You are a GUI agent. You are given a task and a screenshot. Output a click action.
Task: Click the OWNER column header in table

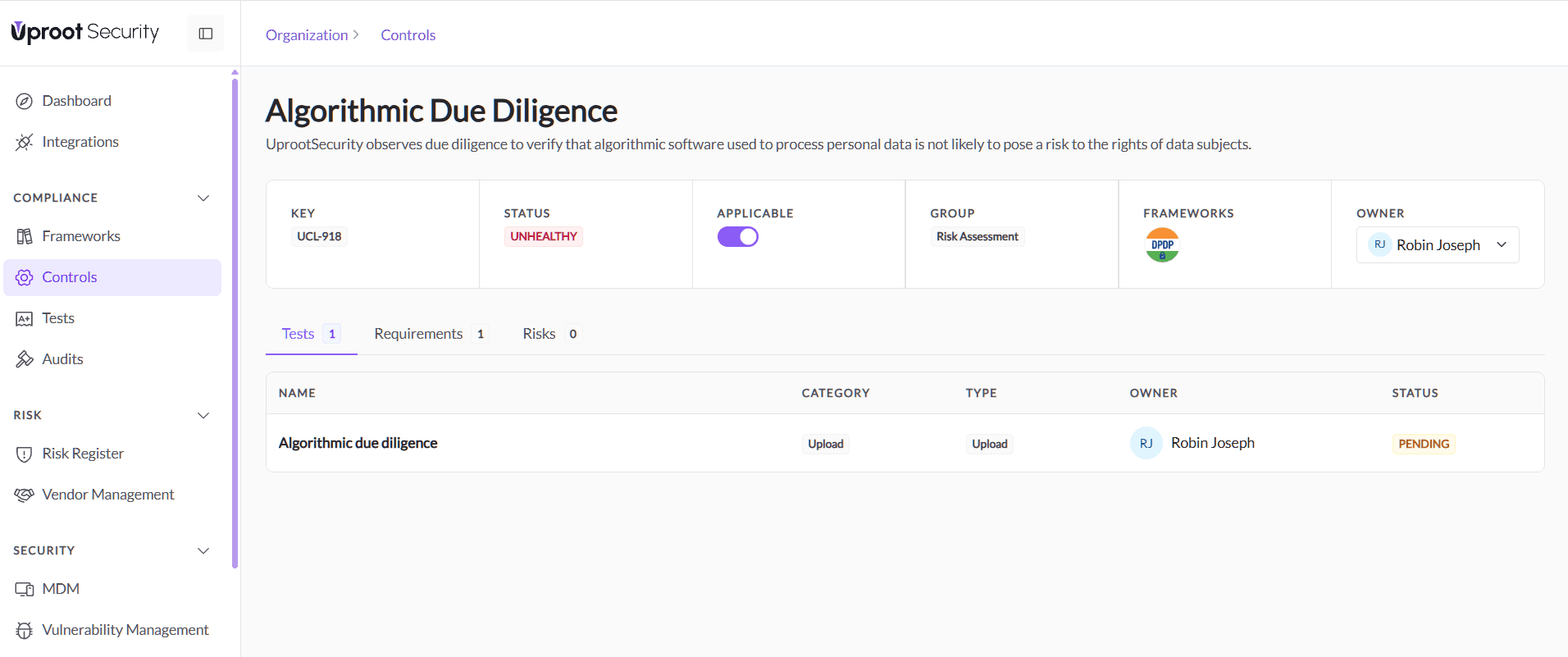point(1153,393)
